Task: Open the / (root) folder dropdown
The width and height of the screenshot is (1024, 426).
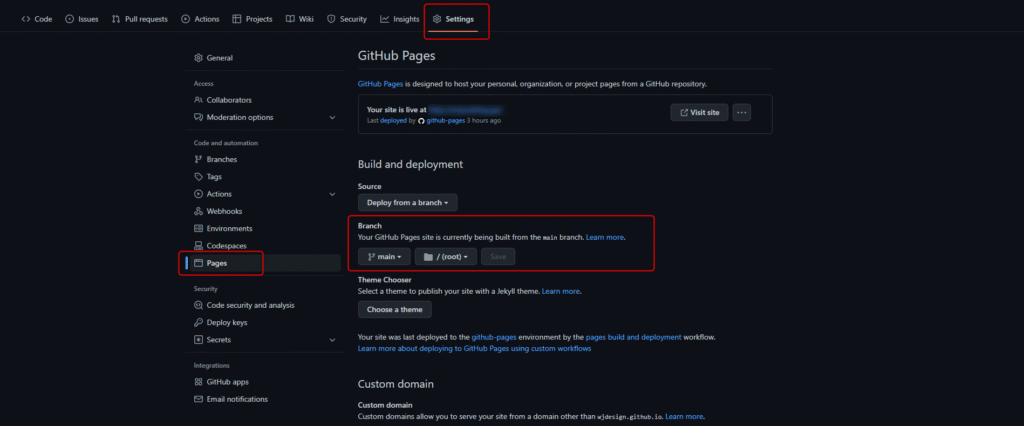Action: coord(446,257)
